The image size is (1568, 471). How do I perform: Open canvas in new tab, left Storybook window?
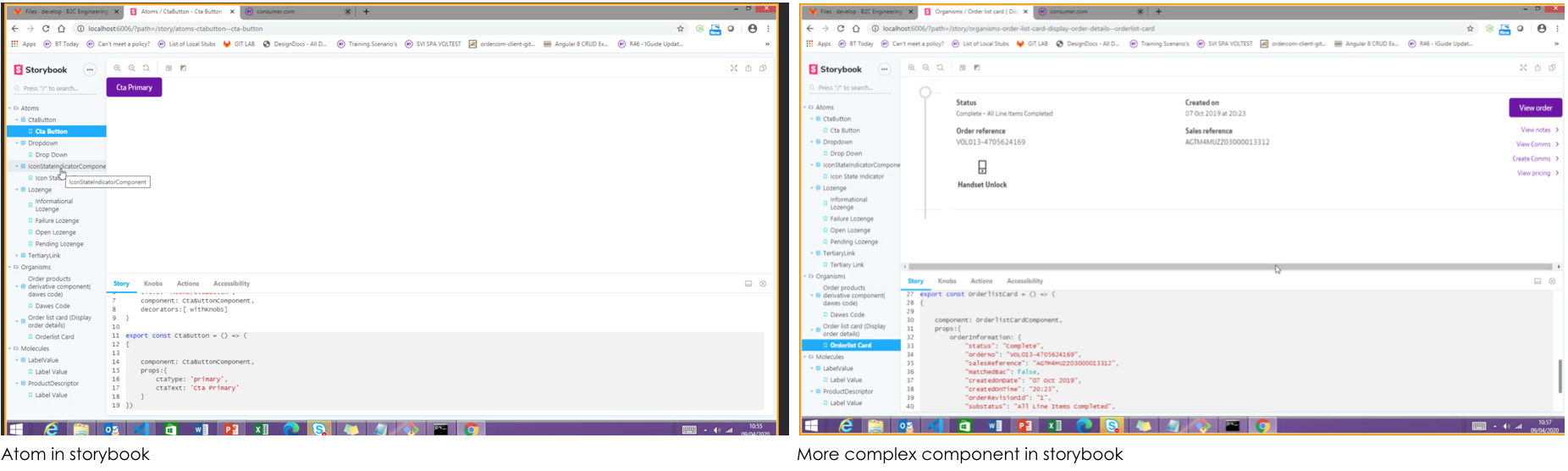(748, 68)
